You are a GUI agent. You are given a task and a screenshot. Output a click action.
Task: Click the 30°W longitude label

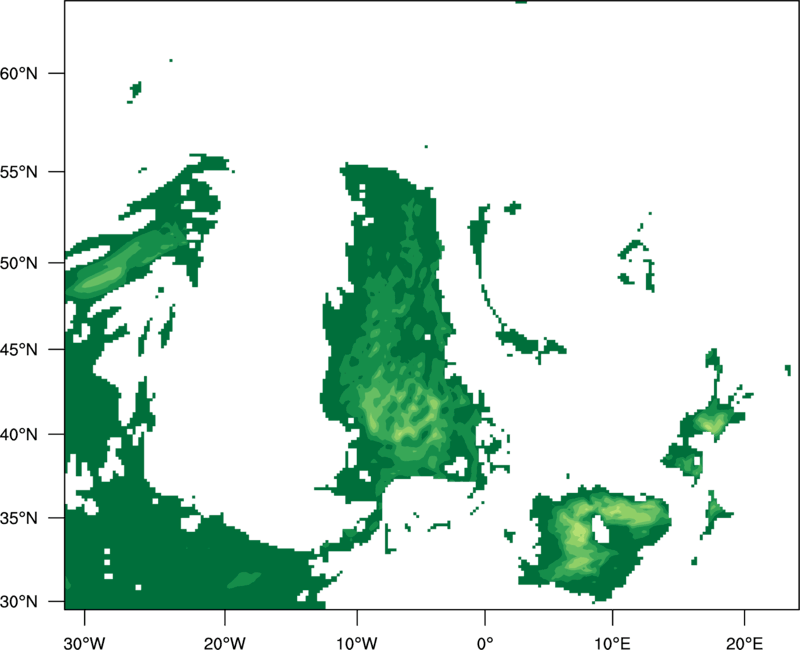pyautogui.click(x=85, y=643)
